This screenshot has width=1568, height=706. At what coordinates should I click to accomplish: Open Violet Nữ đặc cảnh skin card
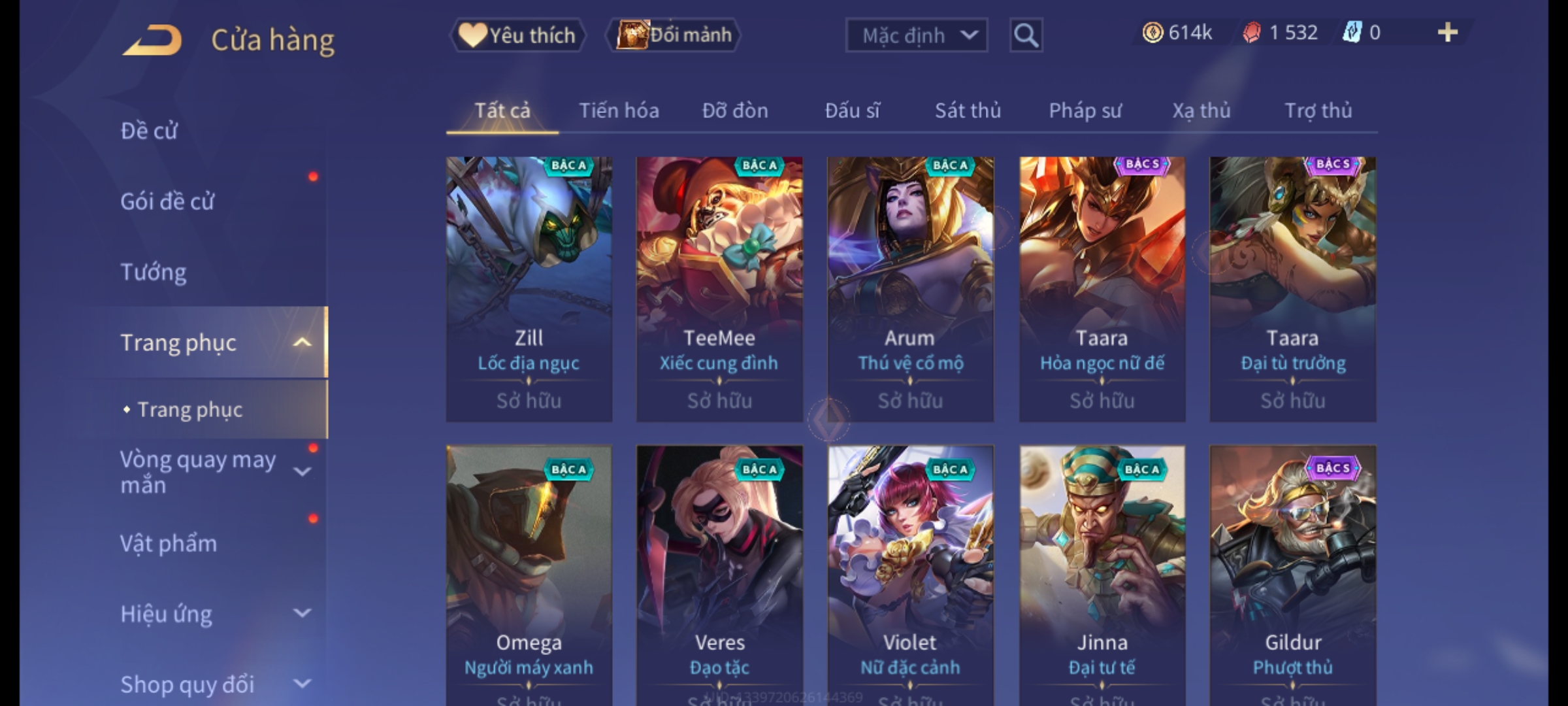(x=911, y=575)
